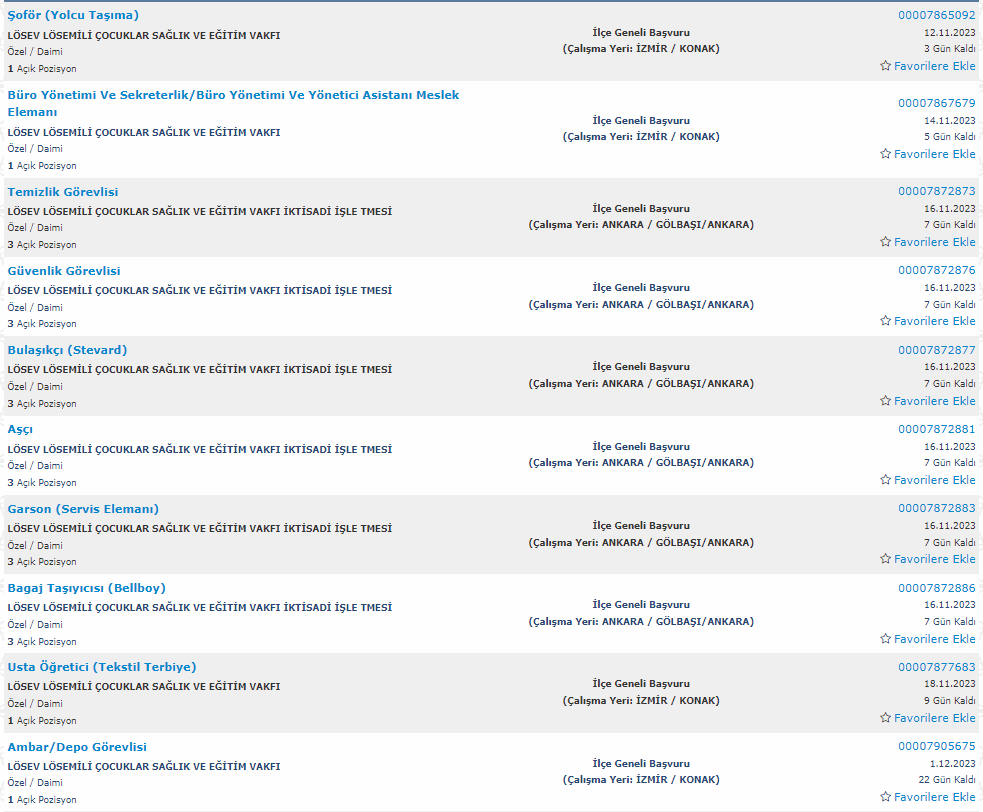The image size is (983, 812).
Task: Open job number 00007872886
Action: [936, 588]
